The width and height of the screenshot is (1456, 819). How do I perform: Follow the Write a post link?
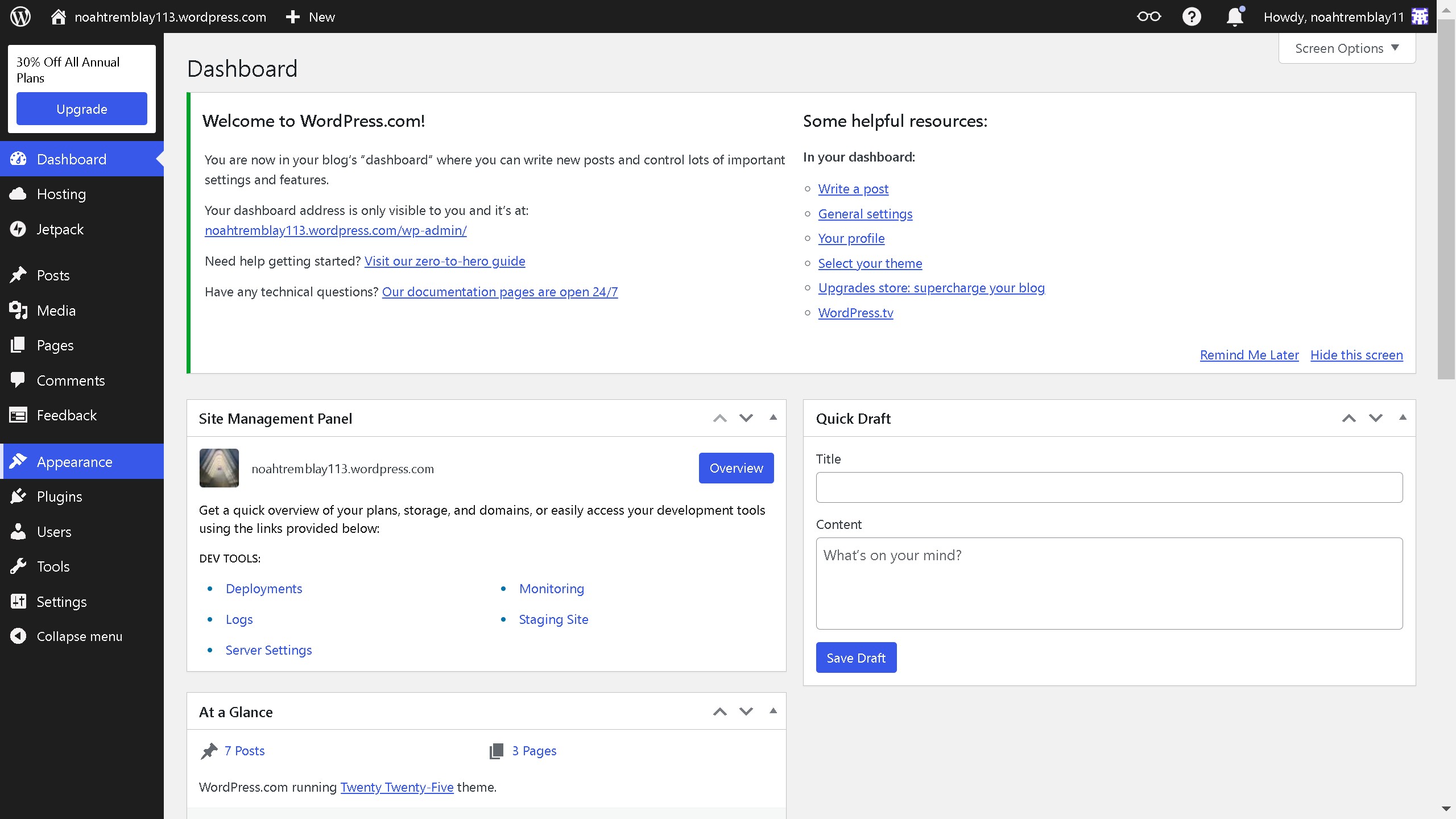coord(853,189)
